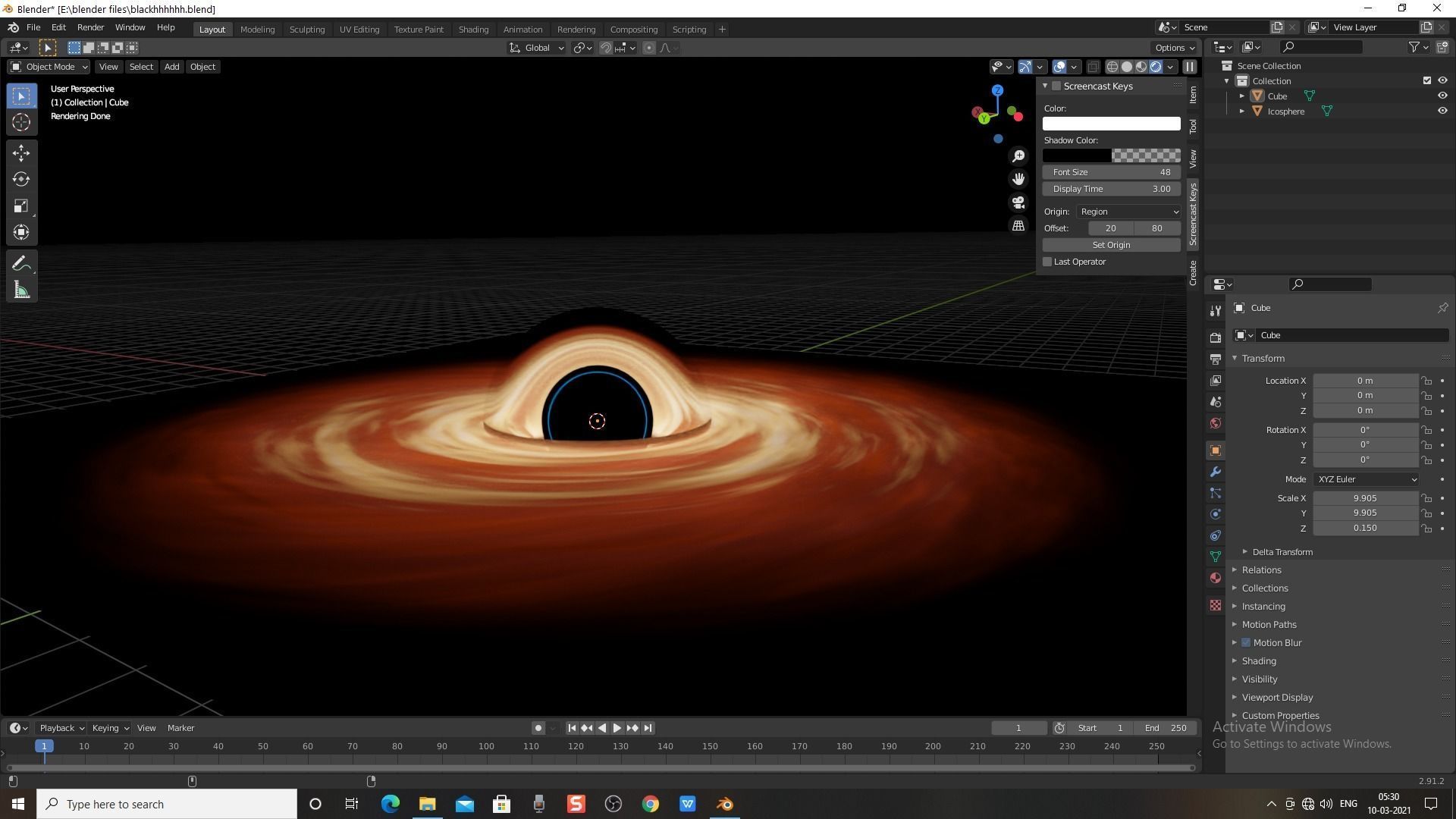
Task: Open View Layer properties tab
Action: [x=1216, y=381]
